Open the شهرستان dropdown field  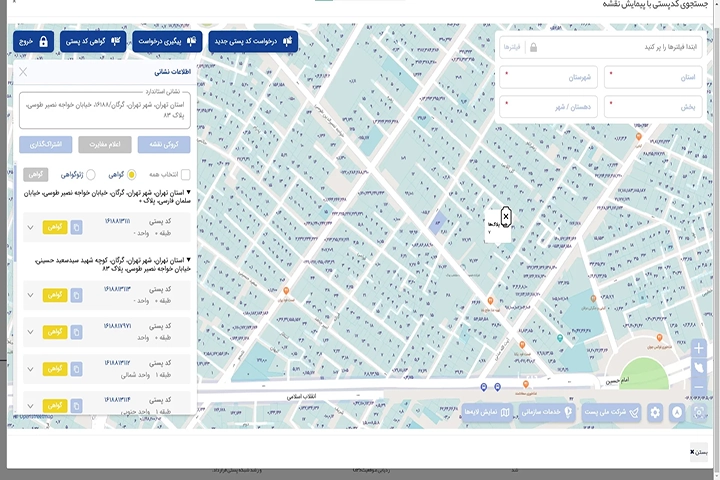(x=548, y=77)
